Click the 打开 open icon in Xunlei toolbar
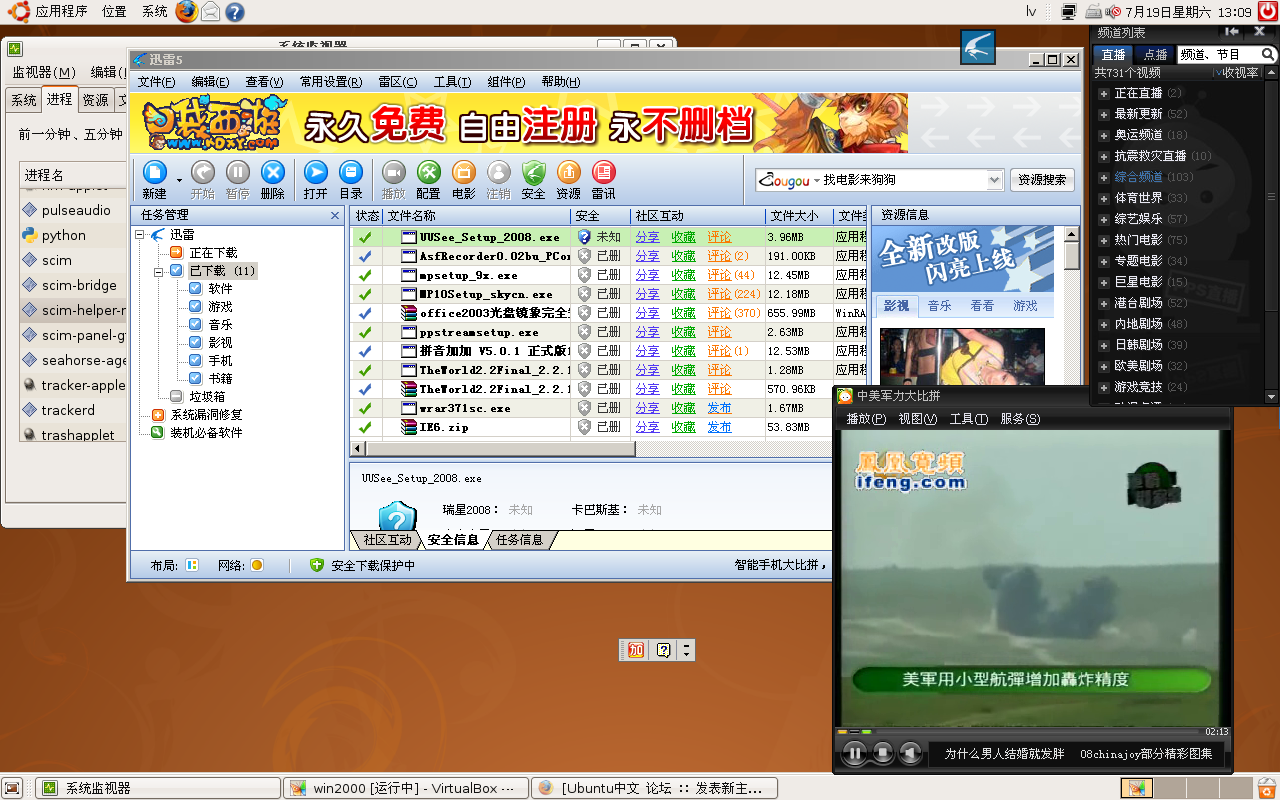Image resolution: width=1280 pixels, height=800 pixels. 316,172
